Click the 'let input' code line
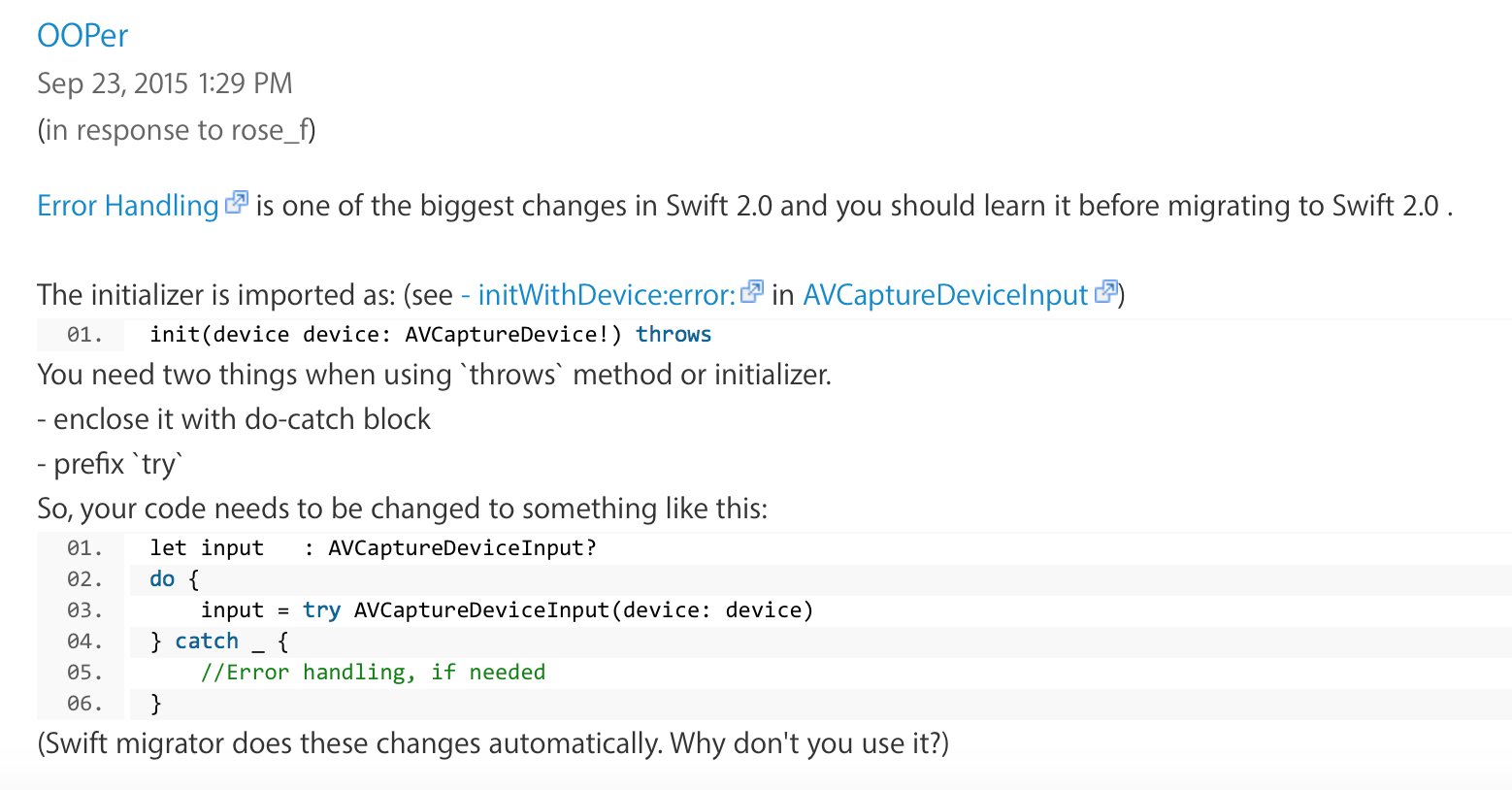This screenshot has height=790, width=1512. tap(373, 548)
